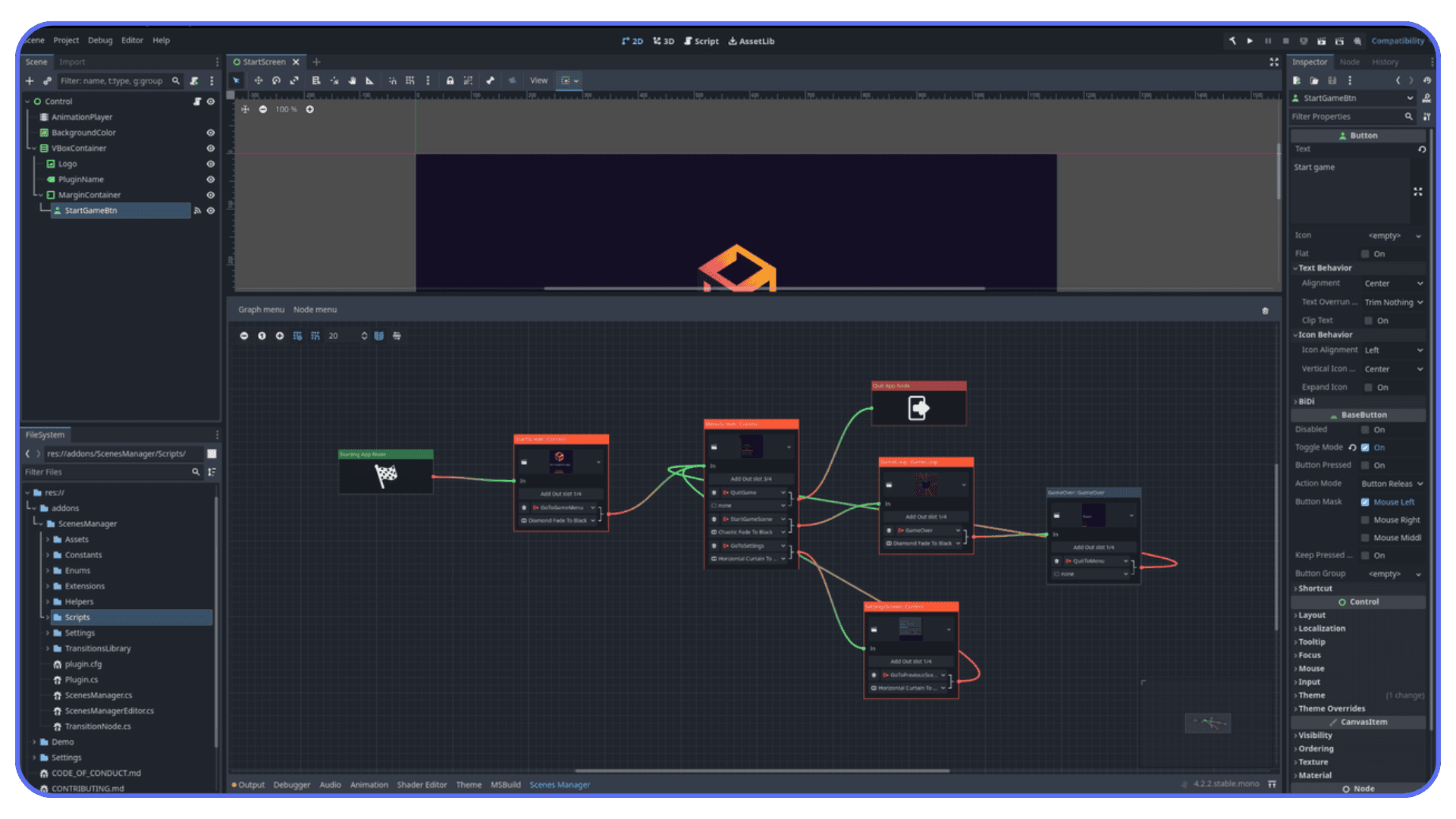
Task: Open the Graph menu
Action: point(261,309)
